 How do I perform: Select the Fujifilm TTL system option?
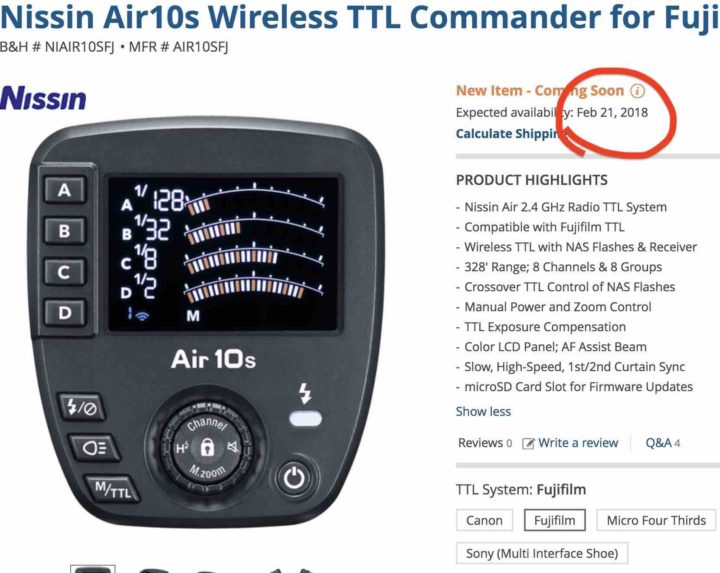555,520
